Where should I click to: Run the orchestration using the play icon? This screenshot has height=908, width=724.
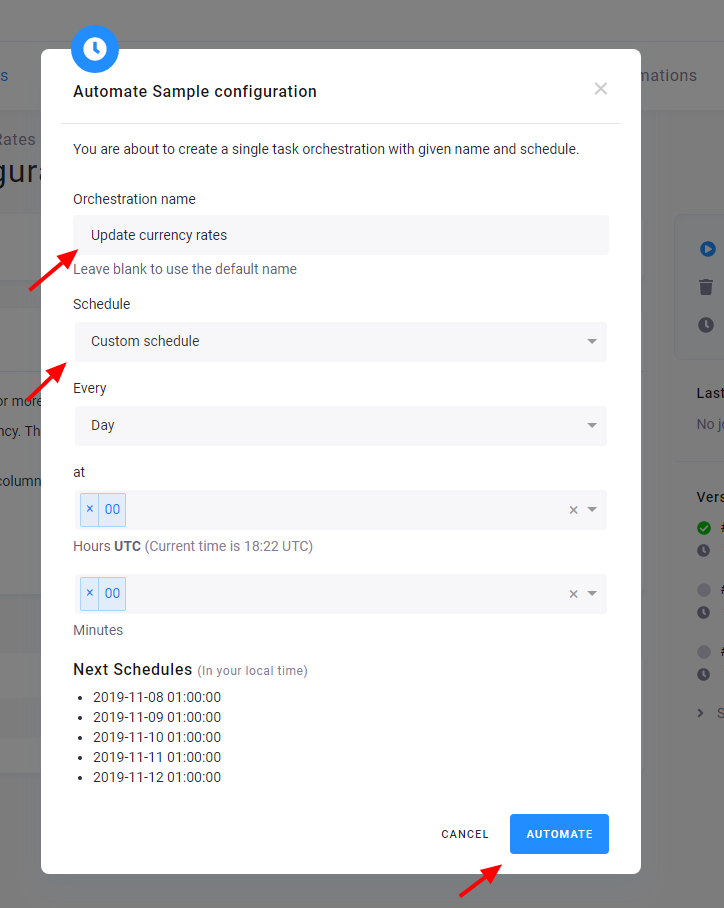point(707,249)
